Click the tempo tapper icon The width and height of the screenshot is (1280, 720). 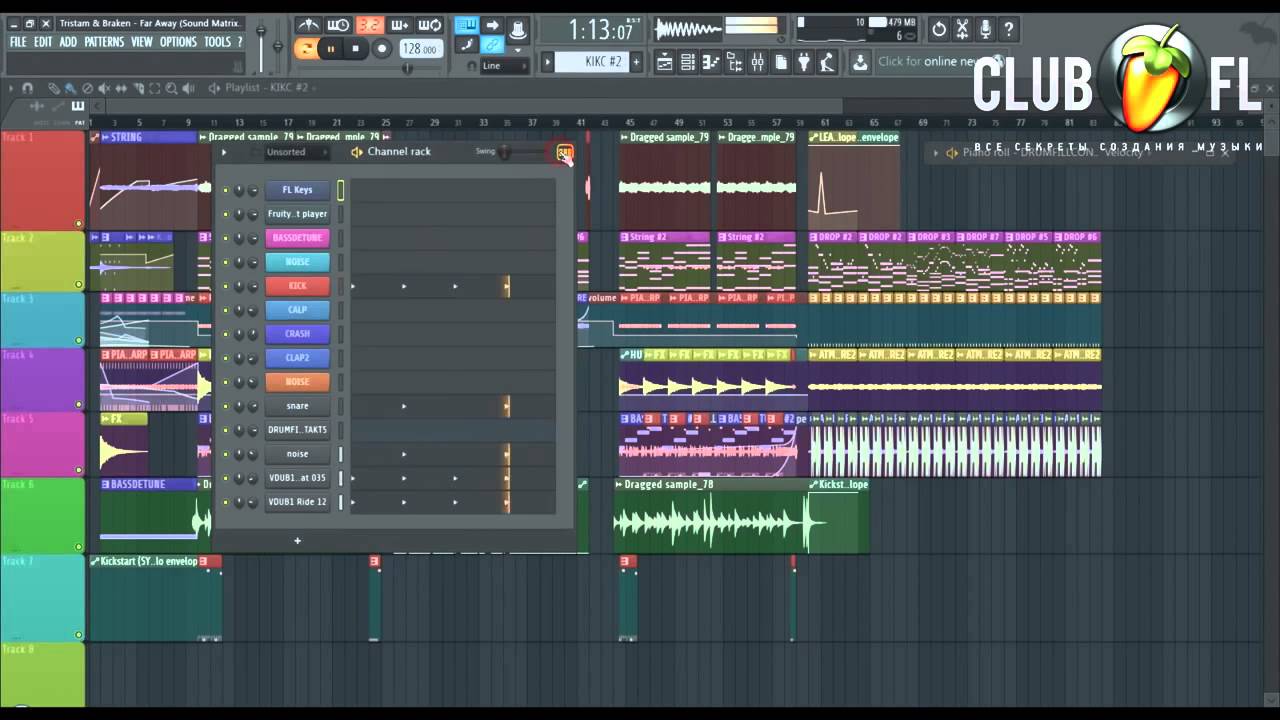(x=827, y=62)
